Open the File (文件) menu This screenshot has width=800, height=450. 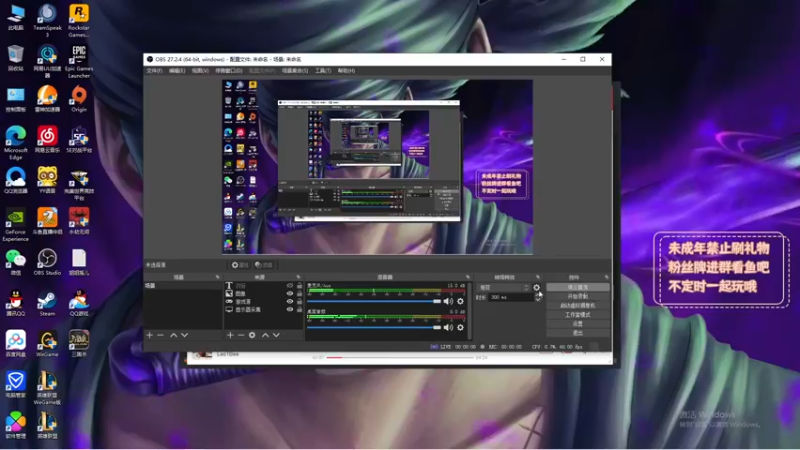point(155,71)
